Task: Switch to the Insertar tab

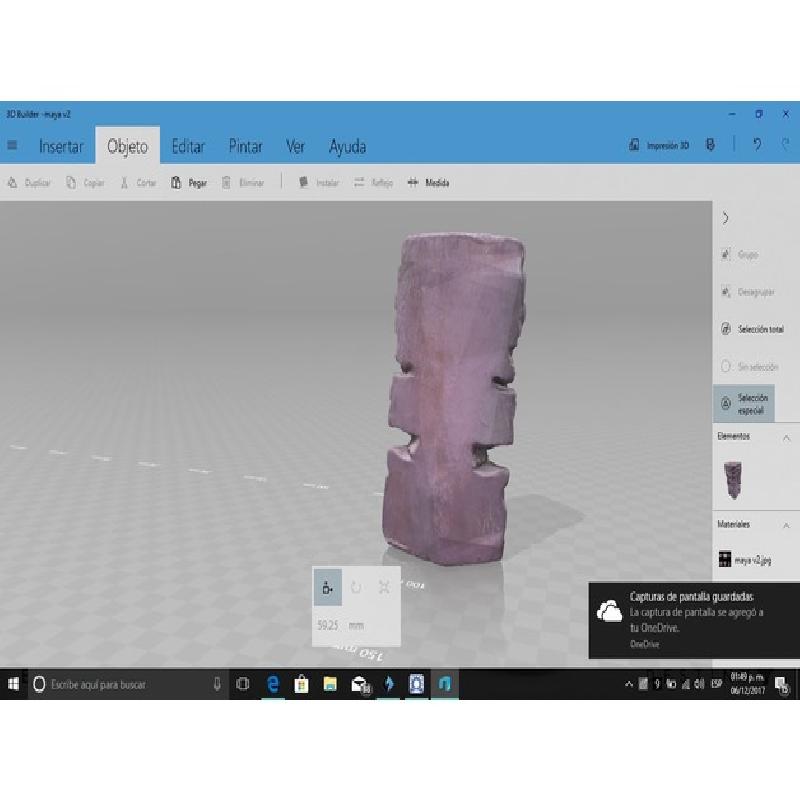Action: pyautogui.click(x=61, y=146)
